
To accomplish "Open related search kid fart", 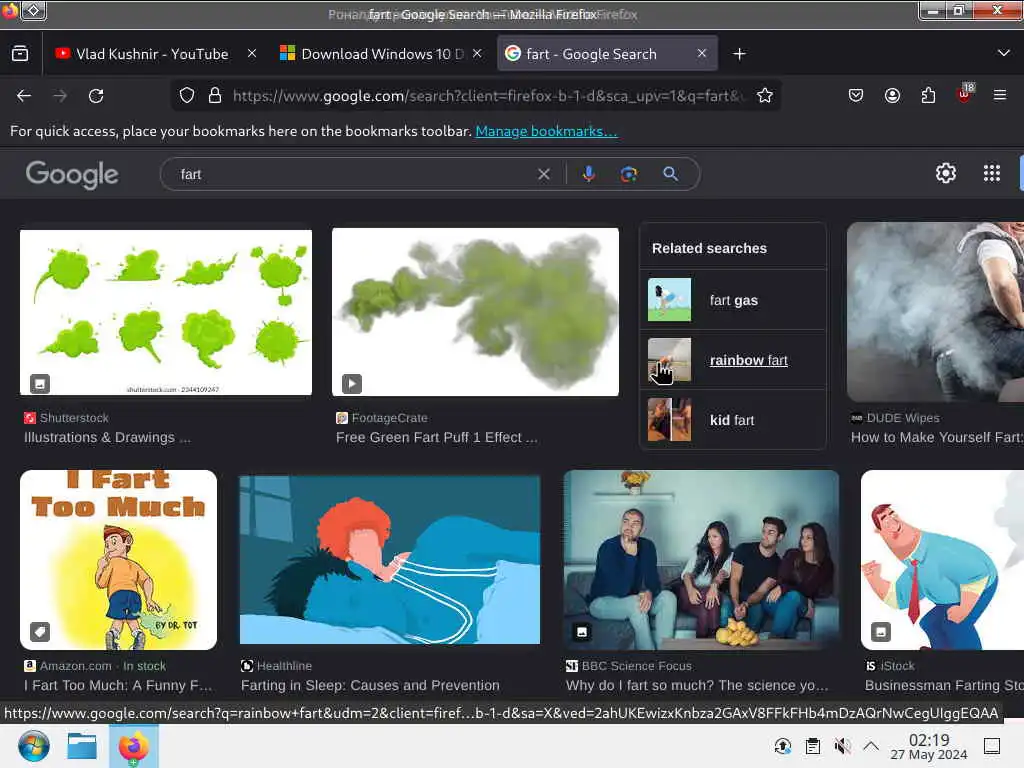I will 733,420.
